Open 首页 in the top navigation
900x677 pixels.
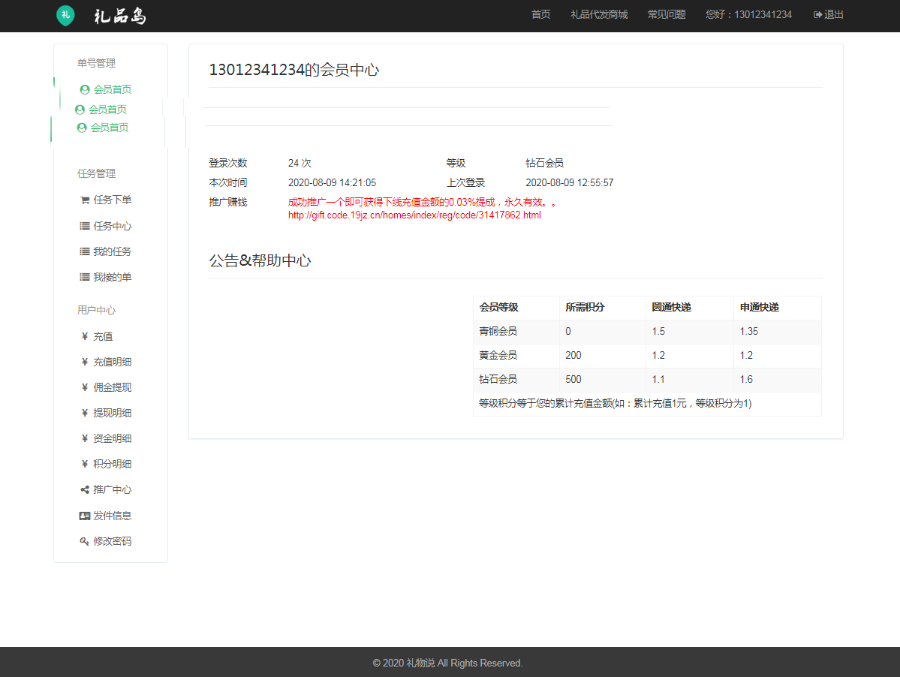540,15
